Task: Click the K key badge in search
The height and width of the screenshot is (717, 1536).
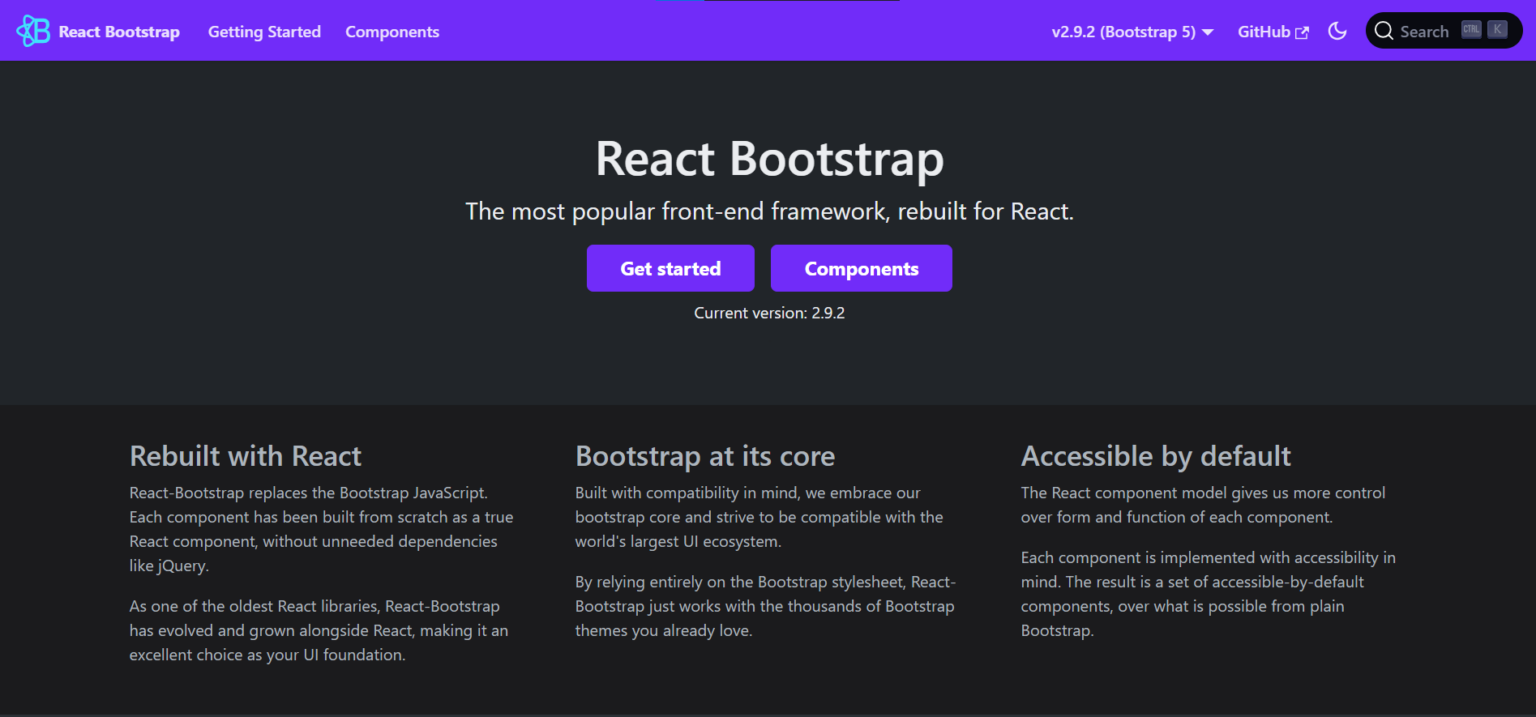Action: tap(1497, 30)
